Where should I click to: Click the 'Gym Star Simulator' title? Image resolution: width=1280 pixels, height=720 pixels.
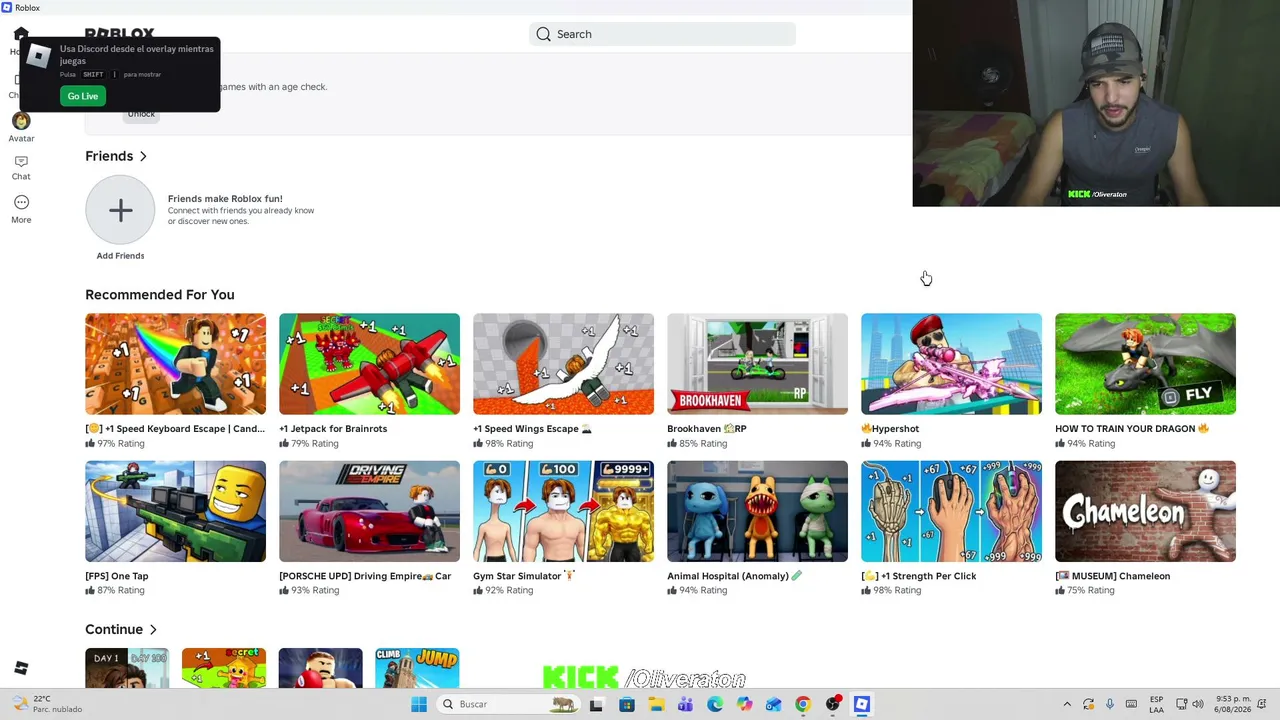pyautogui.click(x=526, y=576)
